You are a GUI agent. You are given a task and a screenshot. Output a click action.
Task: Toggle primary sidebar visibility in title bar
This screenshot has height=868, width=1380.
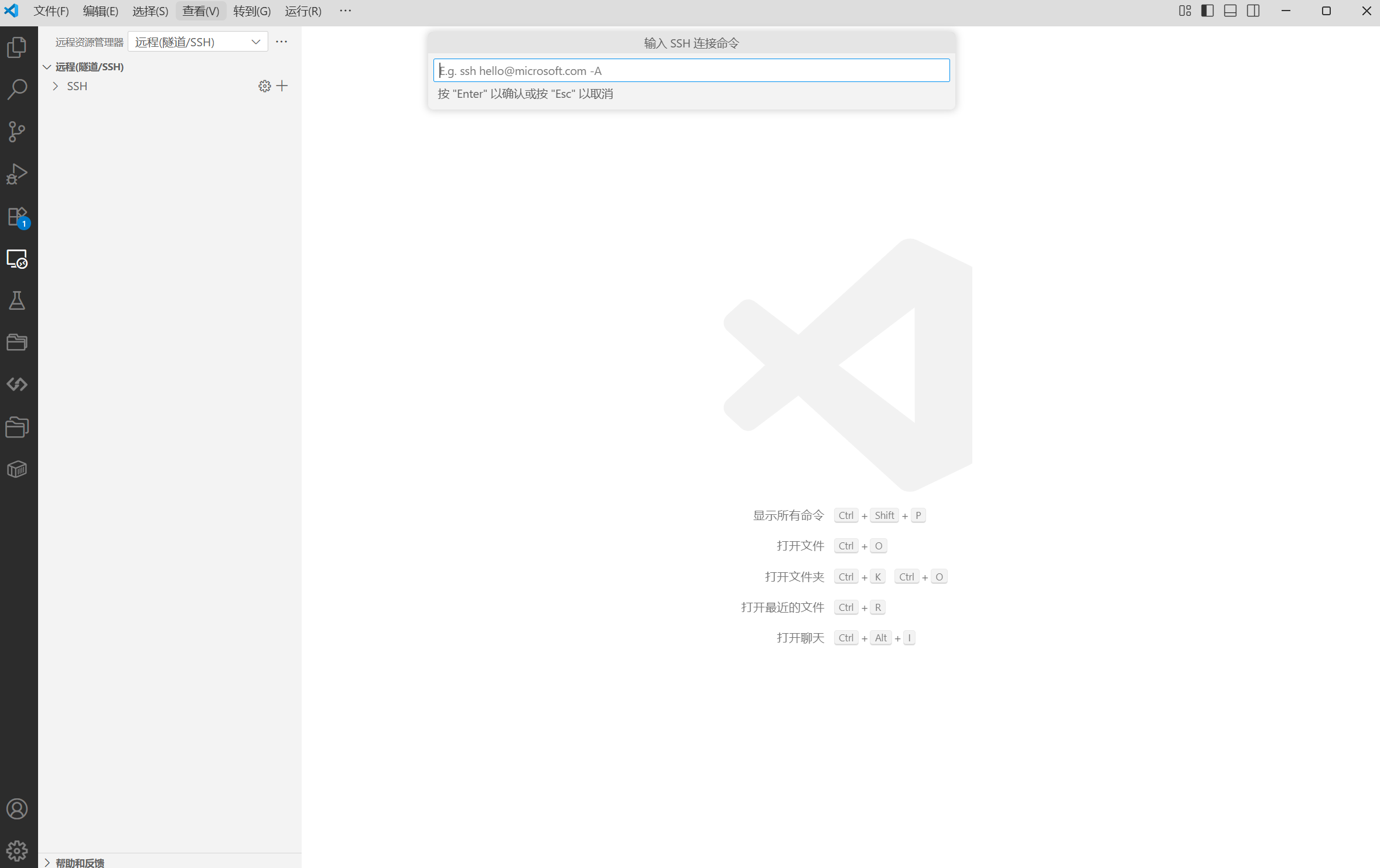1207,11
